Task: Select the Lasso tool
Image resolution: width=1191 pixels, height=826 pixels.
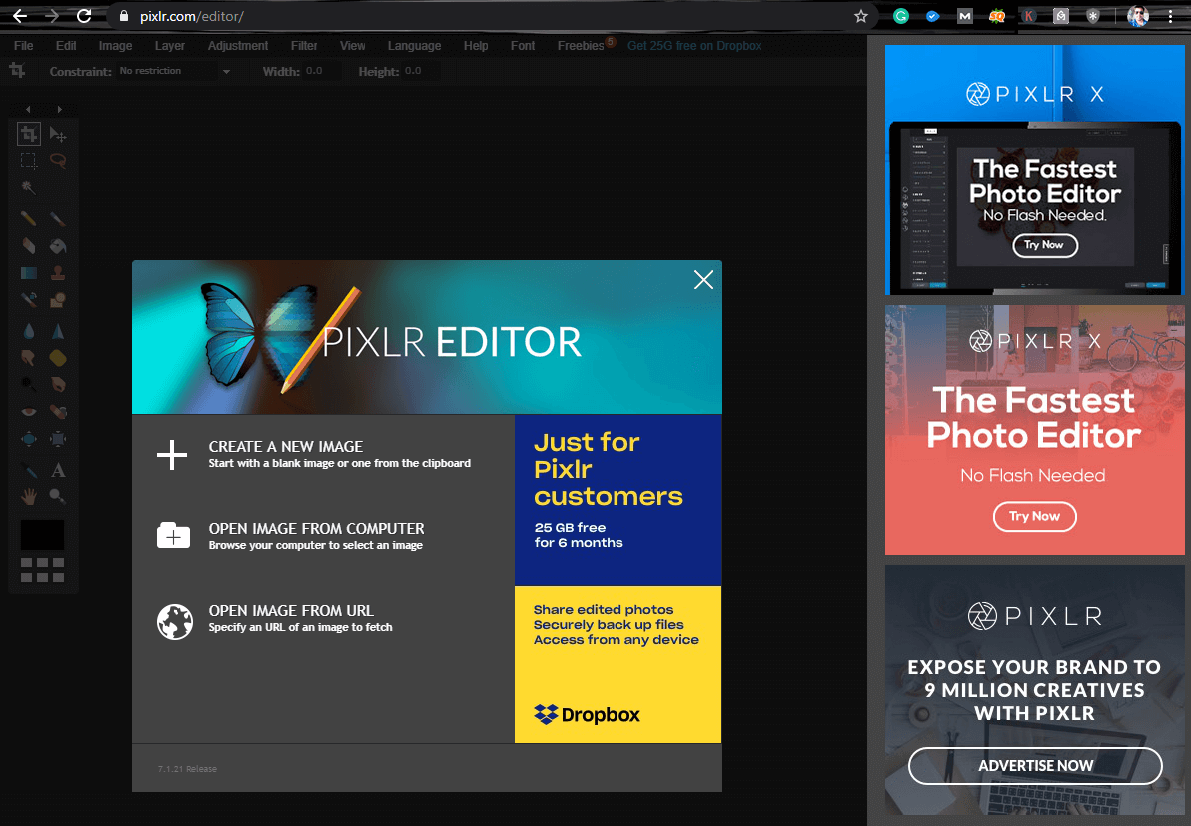Action: pyautogui.click(x=57, y=160)
